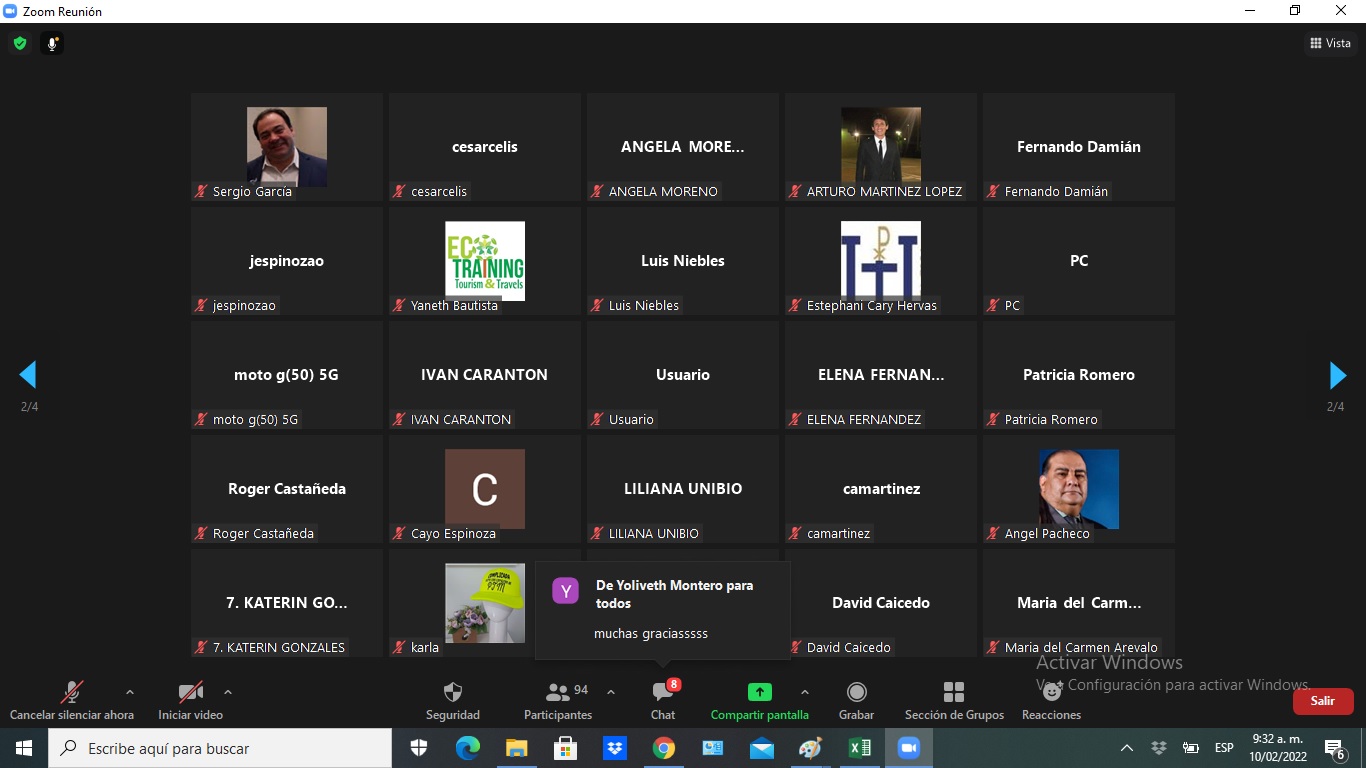Click IVAN CARANTON participant name
This screenshot has width=1366, height=768.
click(x=485, y=375)
